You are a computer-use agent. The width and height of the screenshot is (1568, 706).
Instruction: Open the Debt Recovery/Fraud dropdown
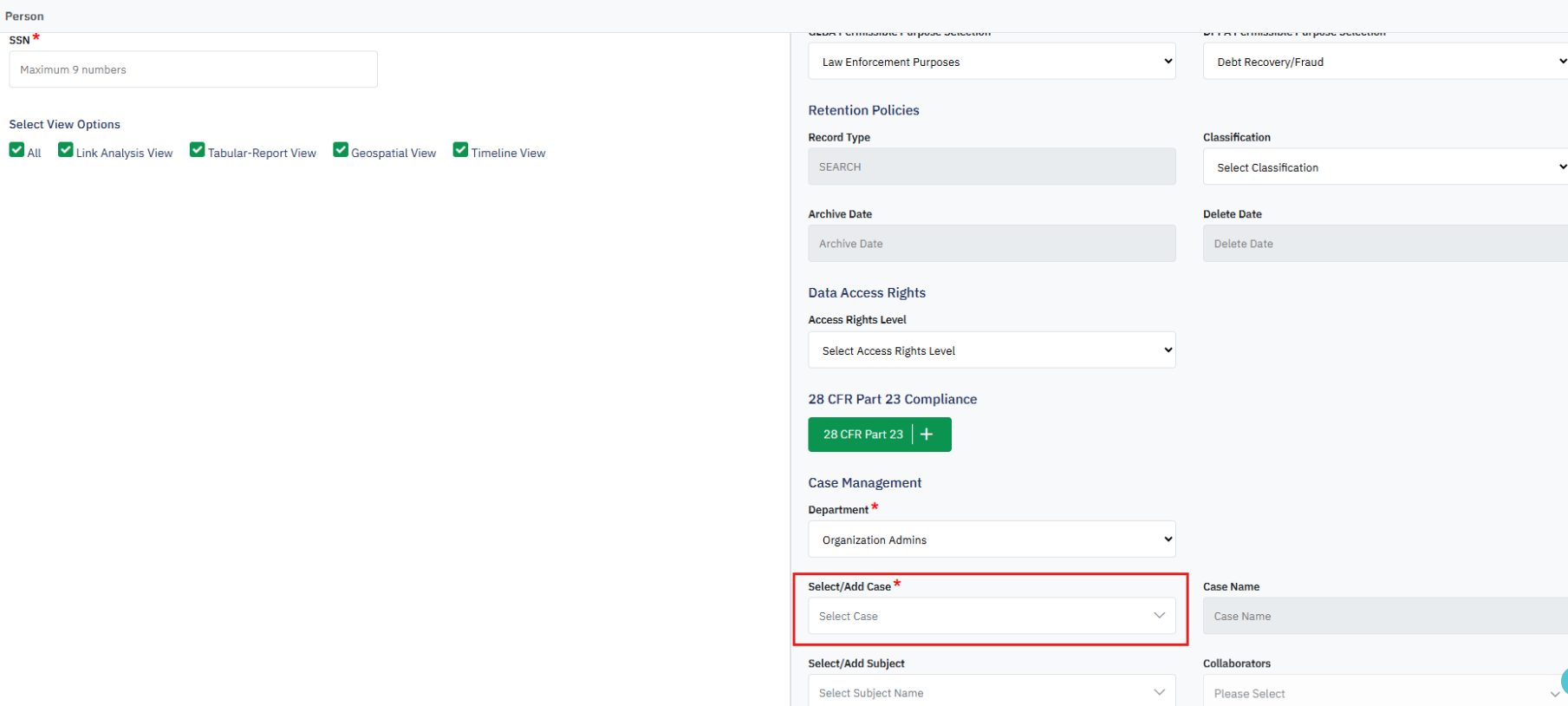tap(1384, 62)
